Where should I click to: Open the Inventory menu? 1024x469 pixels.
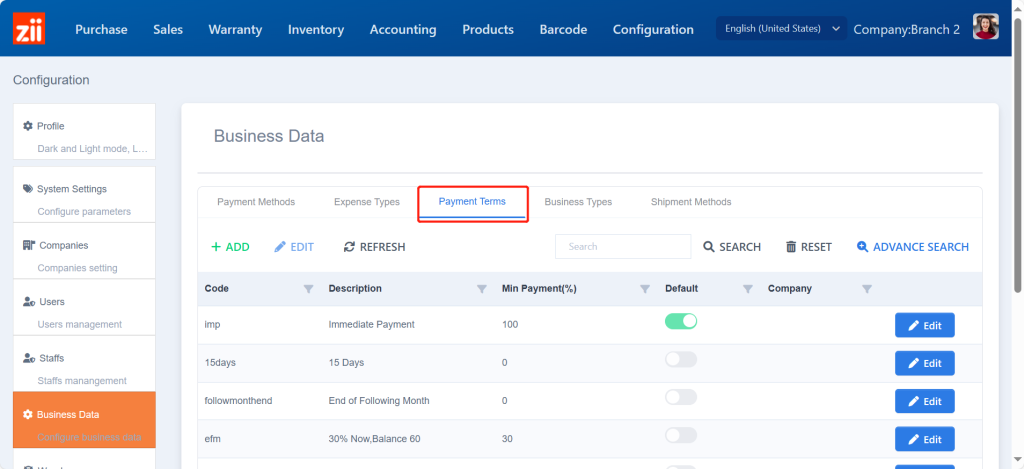316,29
